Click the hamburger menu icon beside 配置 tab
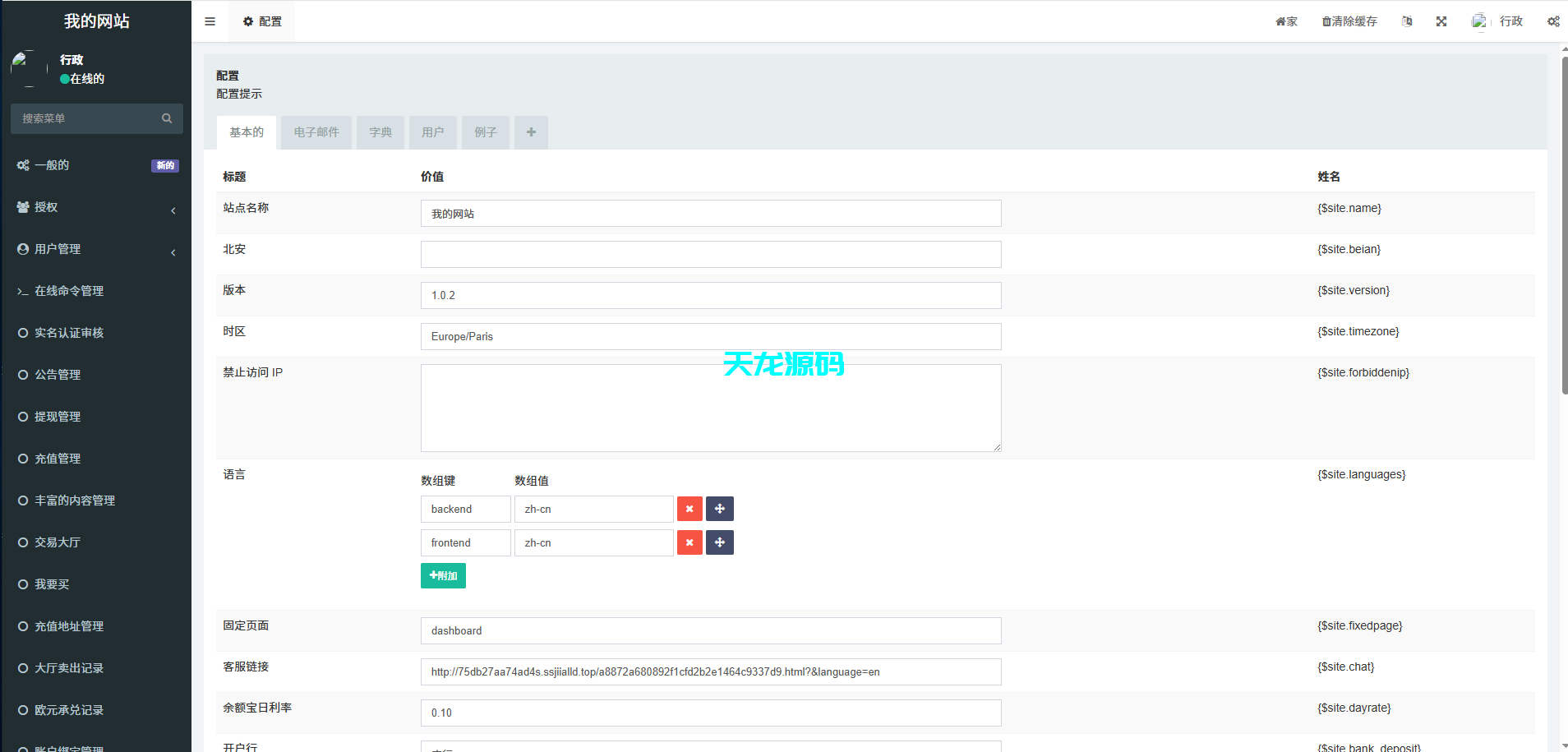This screenshot has width=1568, height=752. pyautogui.click(x=210, y=21)
